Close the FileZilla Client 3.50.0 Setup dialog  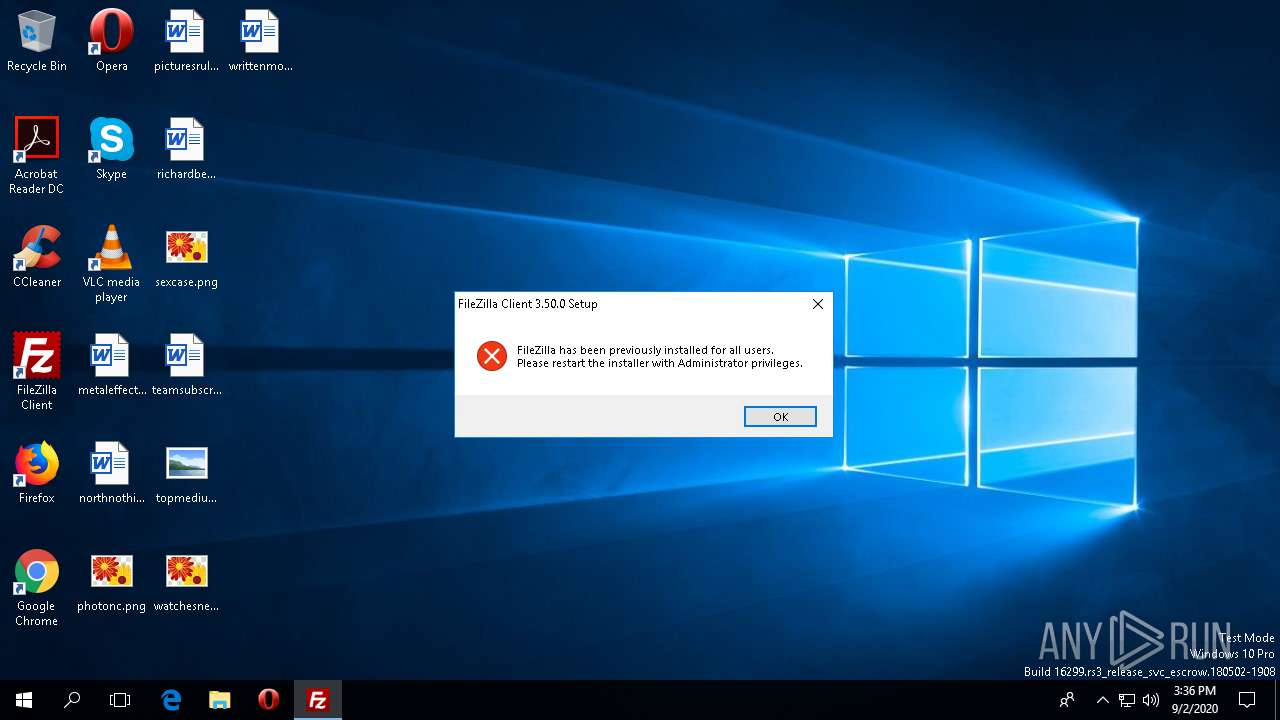point(817,304)
